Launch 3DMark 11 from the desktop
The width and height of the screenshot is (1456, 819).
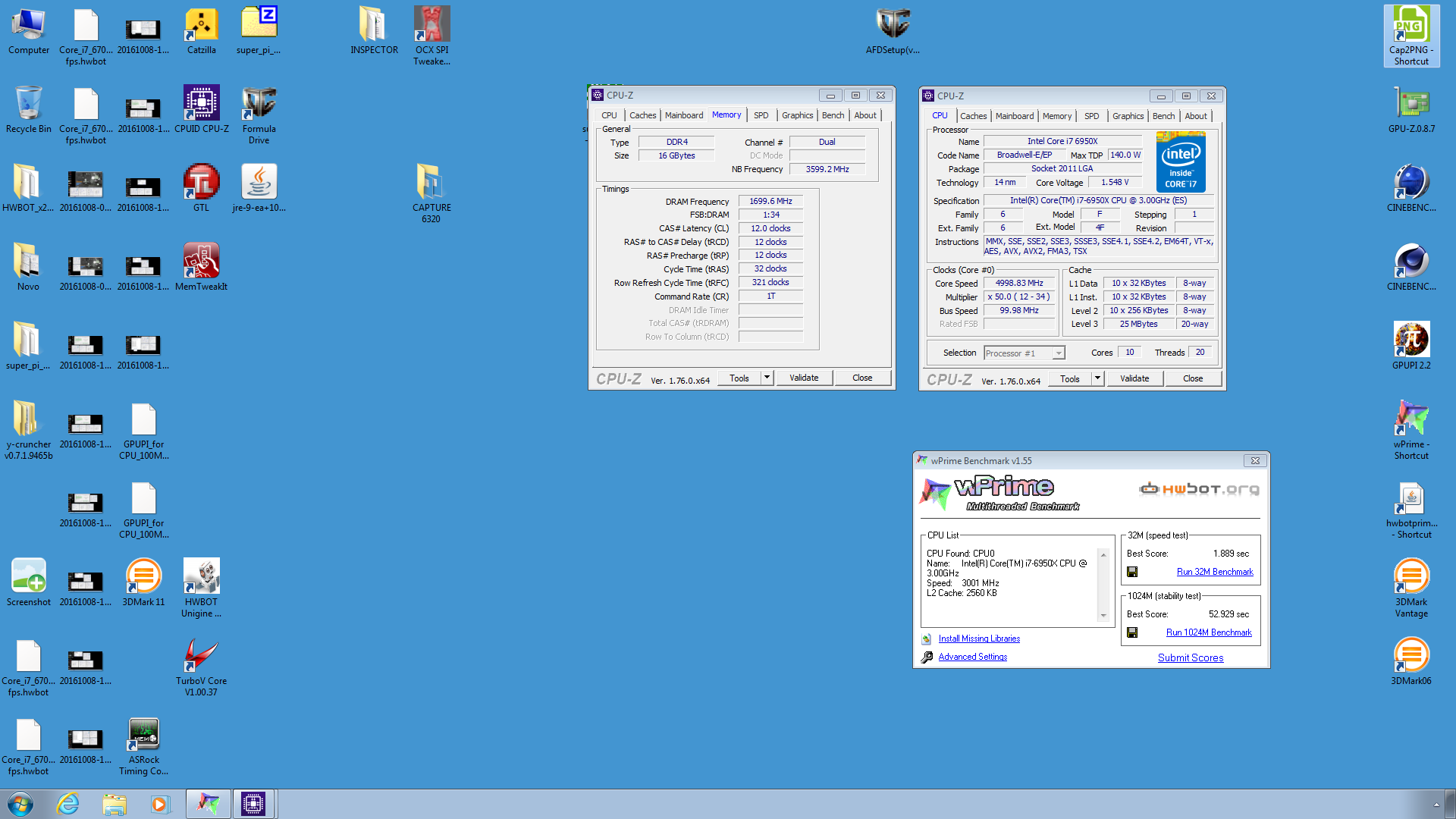(x=143, y=582)
